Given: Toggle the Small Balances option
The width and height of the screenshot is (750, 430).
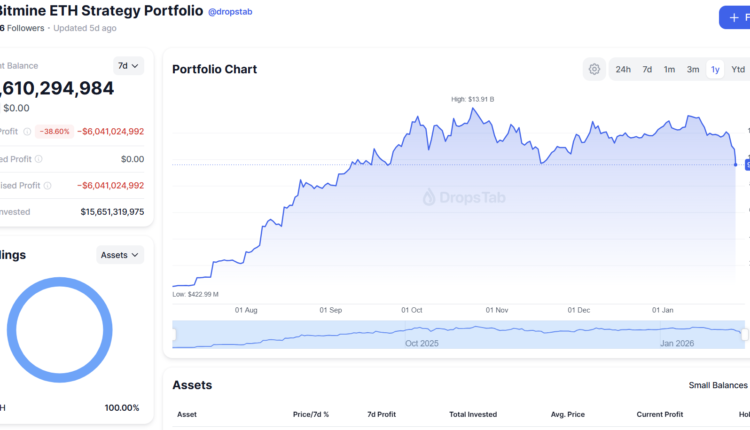Looking at the screenshot, I should (717, 385).
